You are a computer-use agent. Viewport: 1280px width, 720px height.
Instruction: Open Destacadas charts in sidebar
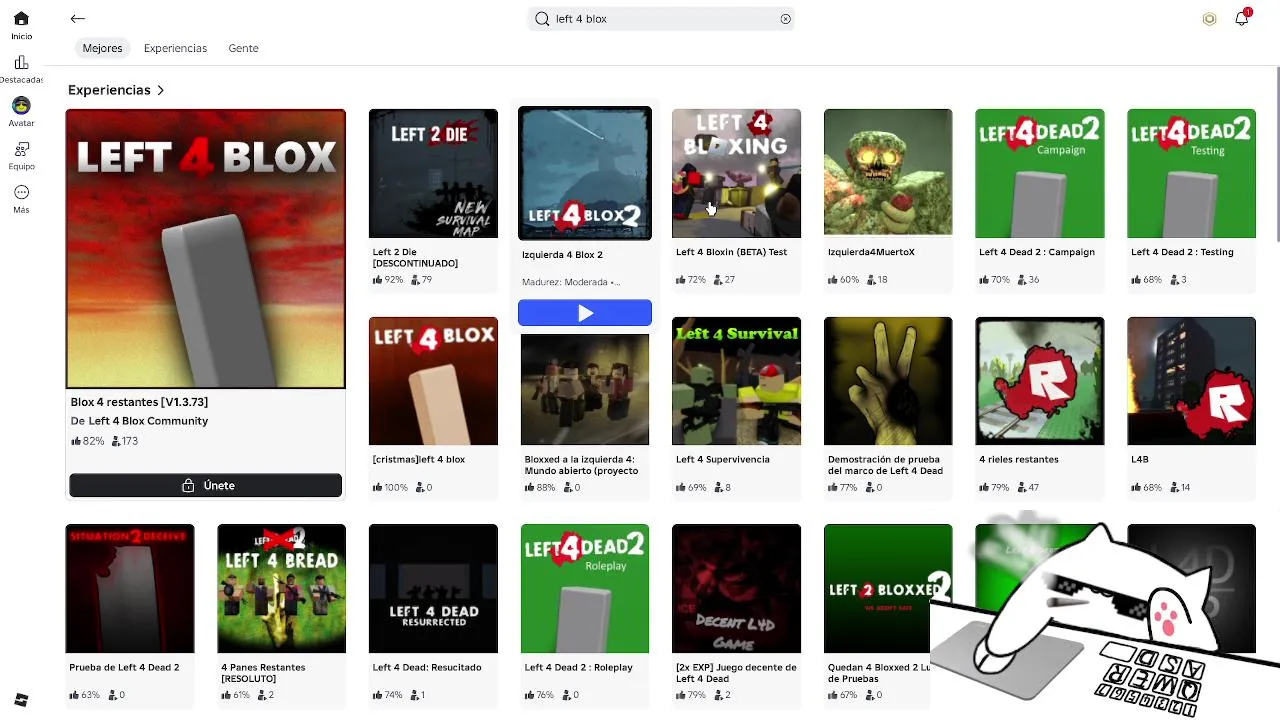[x=21, y=69]
